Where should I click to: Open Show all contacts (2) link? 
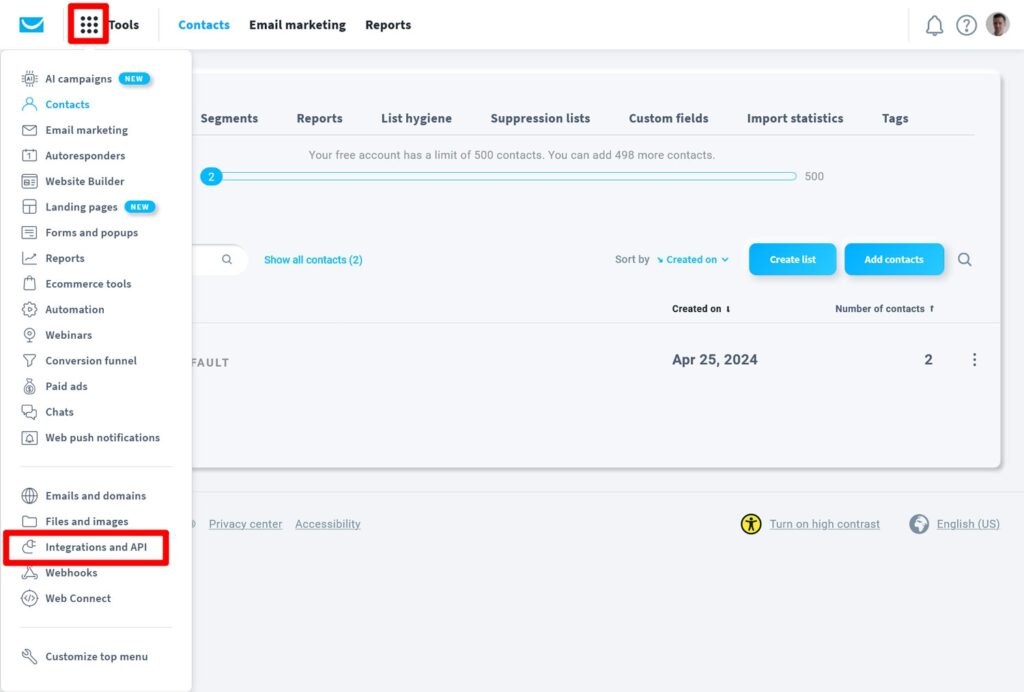coord(313,259)
